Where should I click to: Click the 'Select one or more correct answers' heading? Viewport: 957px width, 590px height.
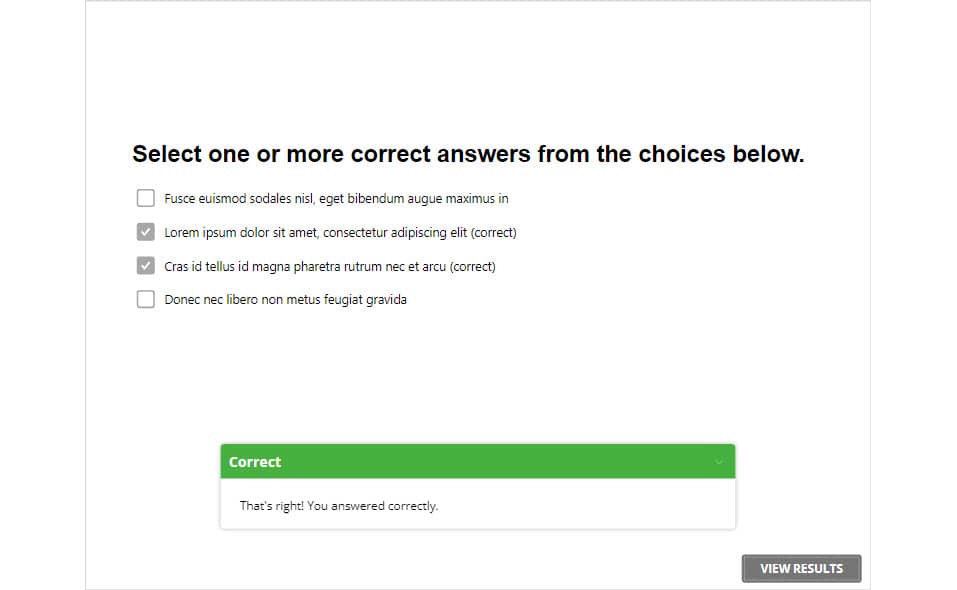pos(468,154)
